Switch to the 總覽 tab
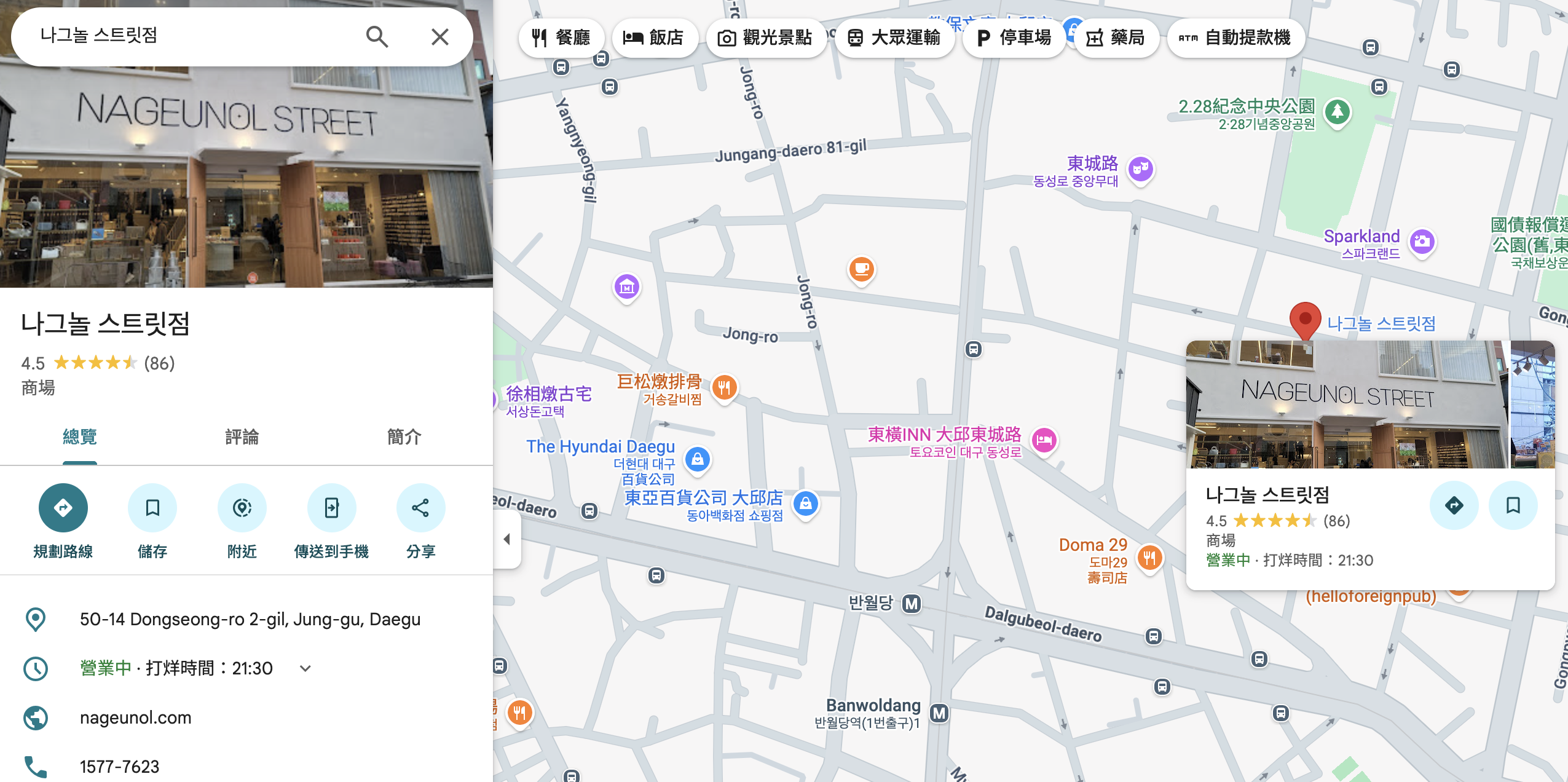The height and width of the screenshot is (782, 1568). point(80,437)
